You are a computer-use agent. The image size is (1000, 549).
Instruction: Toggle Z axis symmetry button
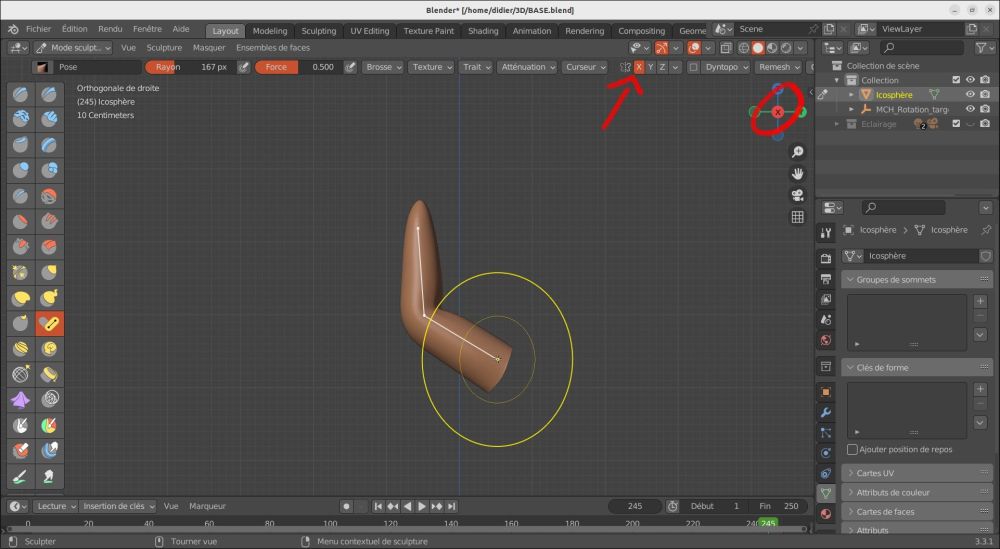pyautogui.click(x=662, y=67)
